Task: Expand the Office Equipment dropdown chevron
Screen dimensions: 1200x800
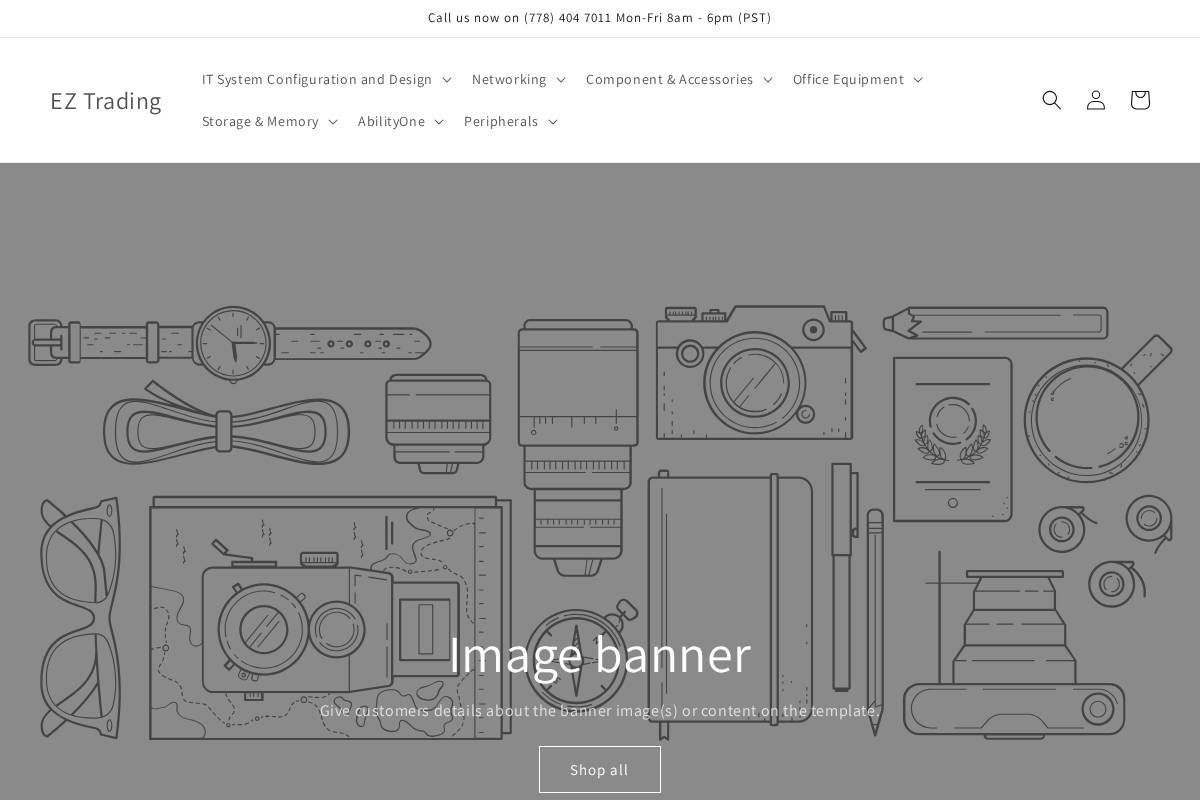Action: tap(919, 79)
